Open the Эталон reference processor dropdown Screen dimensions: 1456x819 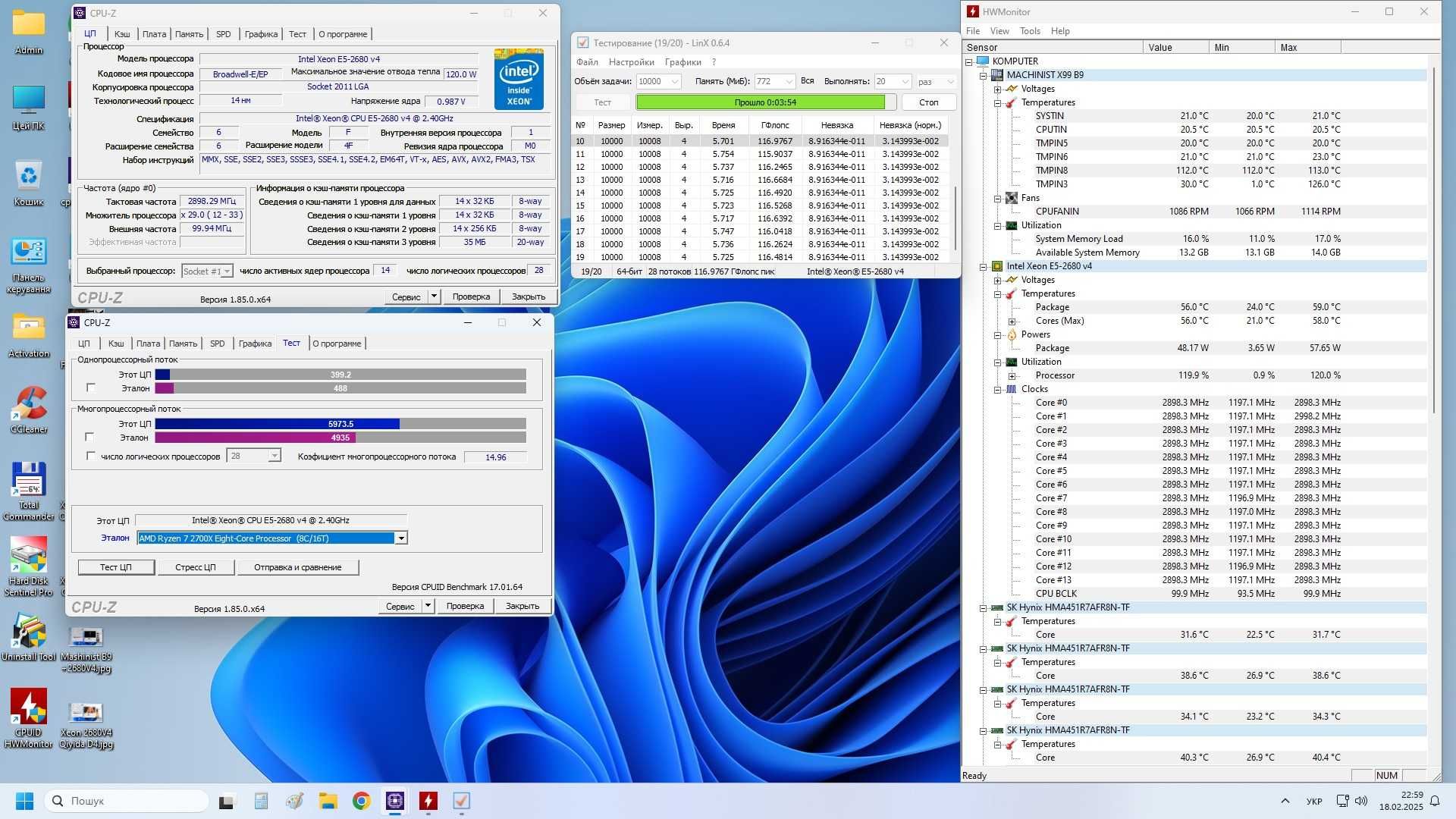(x=401, y=538)
